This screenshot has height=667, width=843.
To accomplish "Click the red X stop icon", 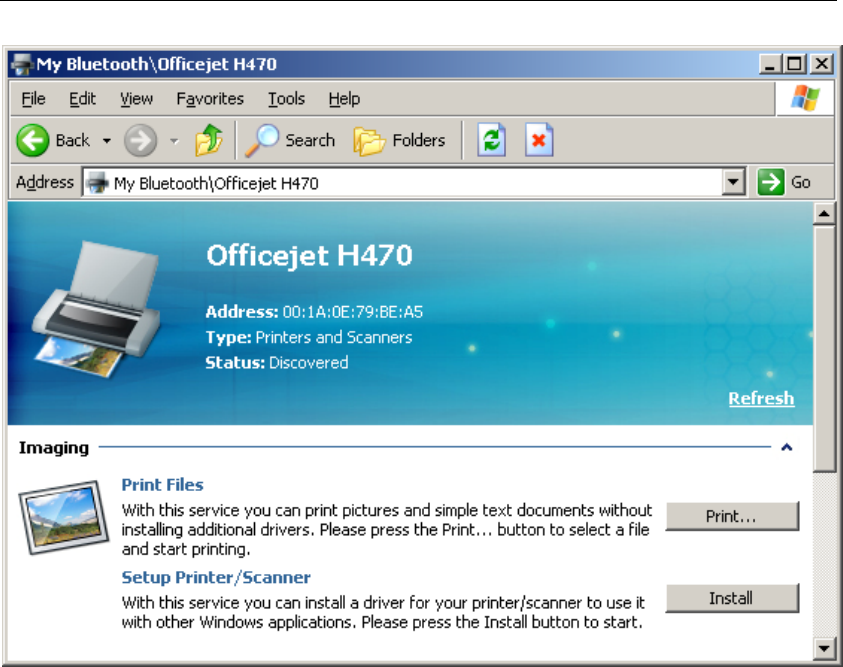I will [x=539, y=140].
